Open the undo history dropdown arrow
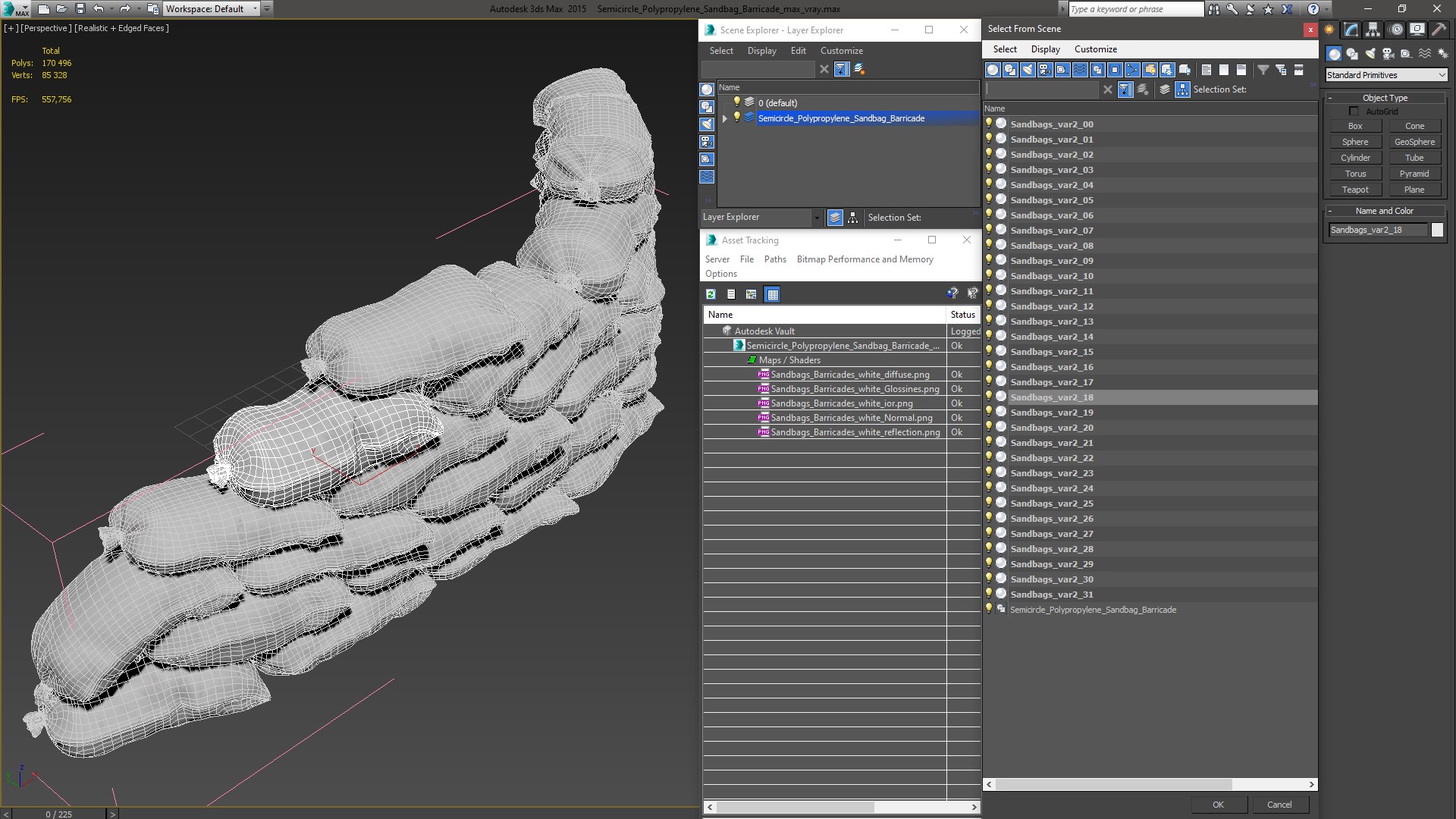Viewport: 1456px width, 819px height. [111, 9]
